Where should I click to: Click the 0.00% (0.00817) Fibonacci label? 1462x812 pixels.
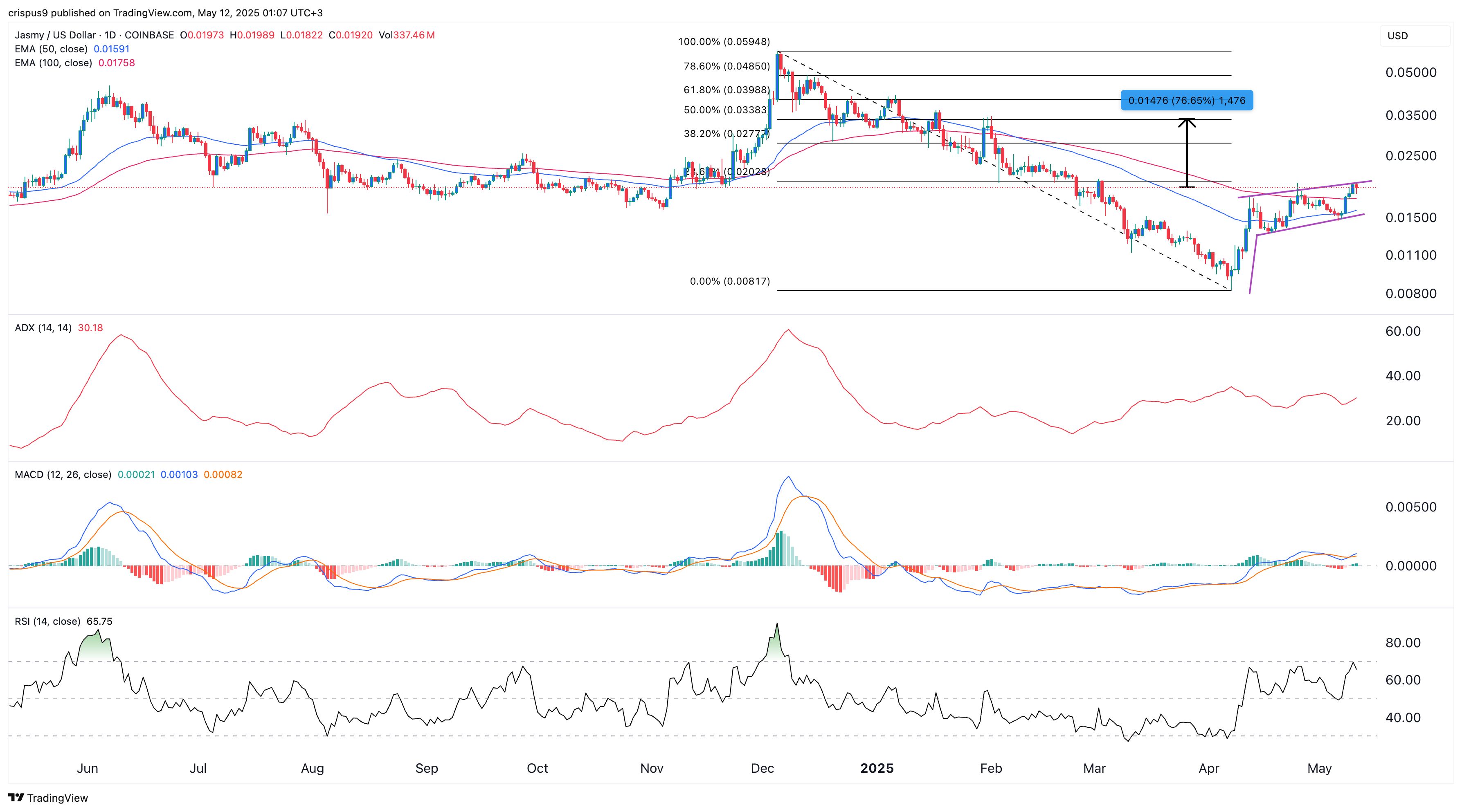tap(729, 281)
